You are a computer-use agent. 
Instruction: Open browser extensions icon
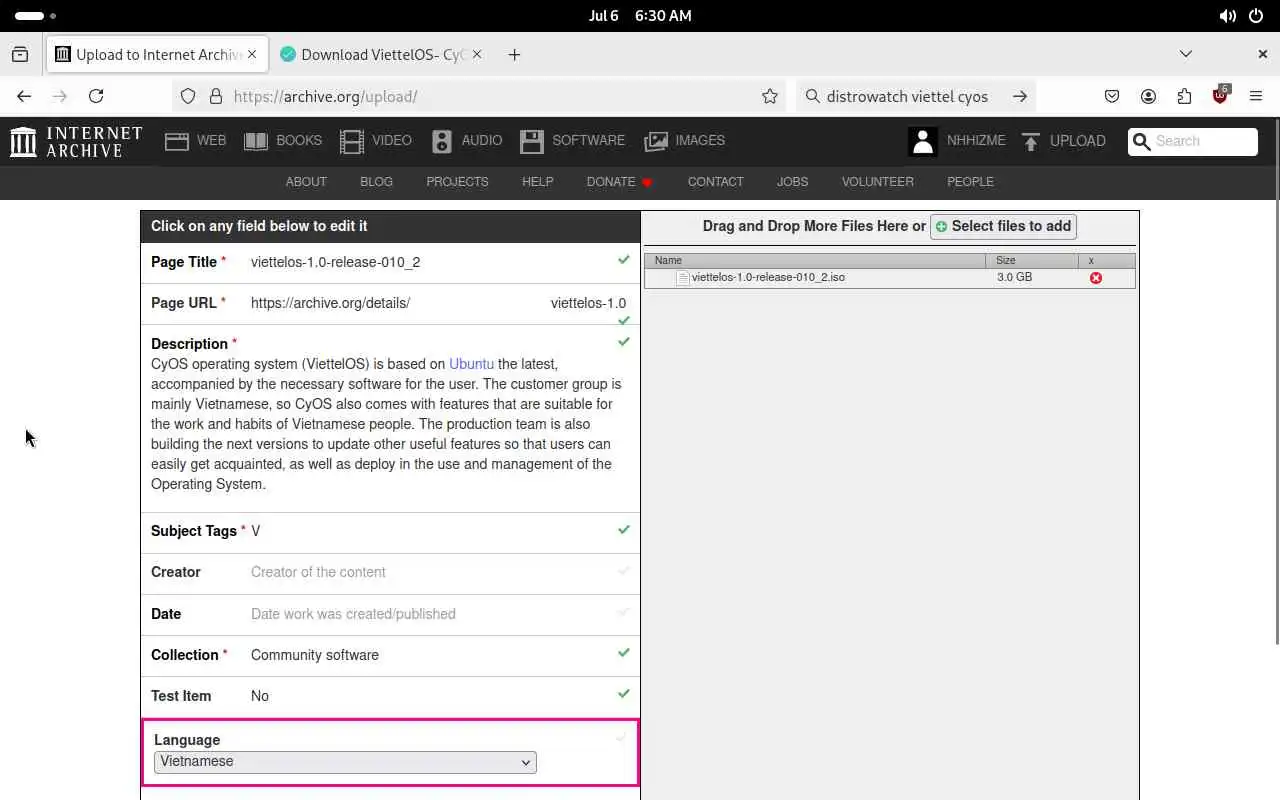point(1184,96)
